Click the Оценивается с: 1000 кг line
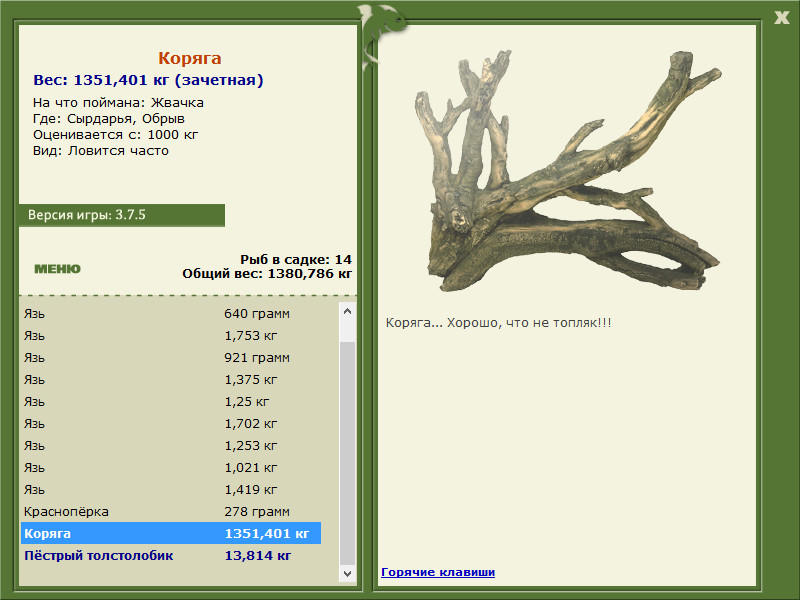The height and width of the screenshot is (600, 800). point(115,135)
